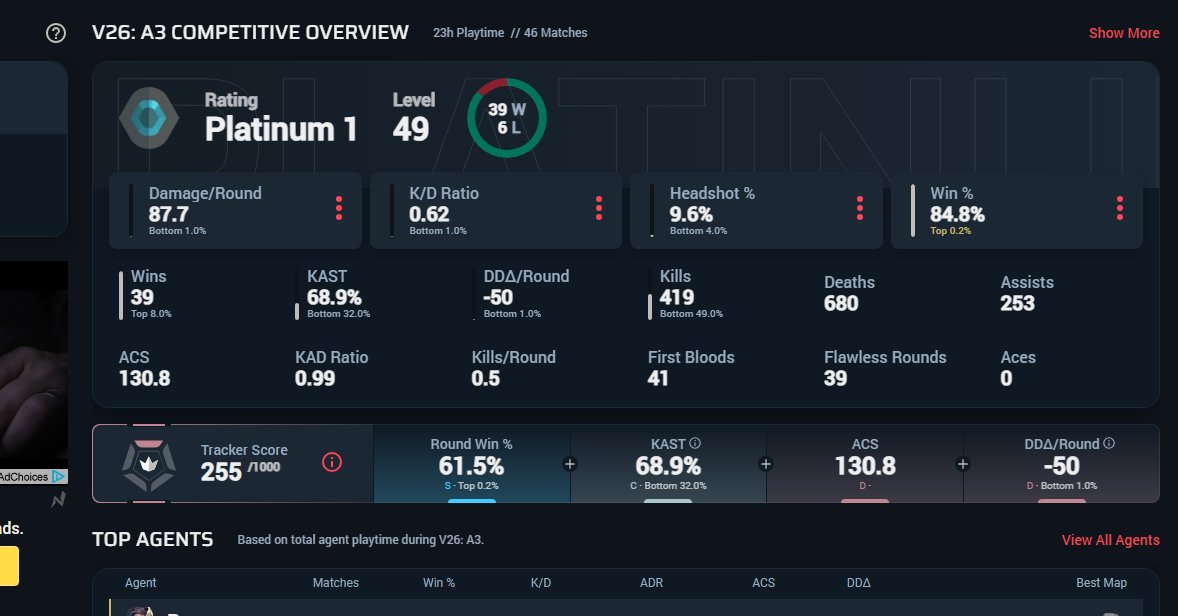Open Headshot % three-dot menu

pos(859,208)
